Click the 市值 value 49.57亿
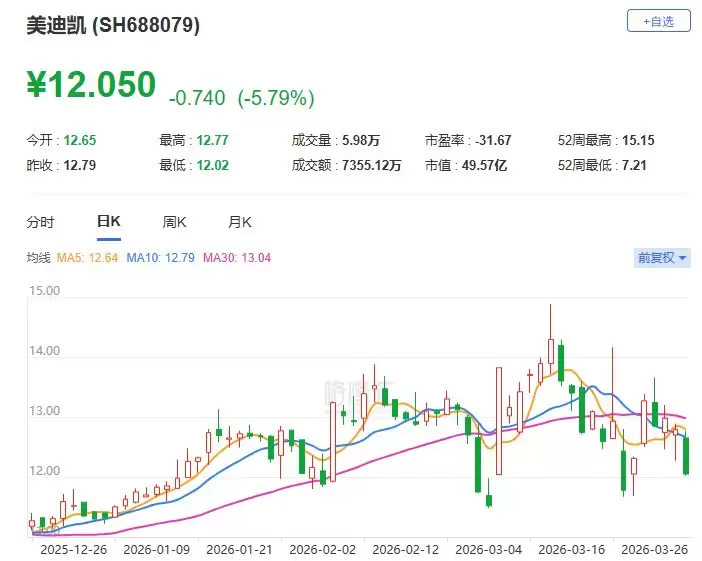Screen dimensions: 702x561 coord(486,165)
